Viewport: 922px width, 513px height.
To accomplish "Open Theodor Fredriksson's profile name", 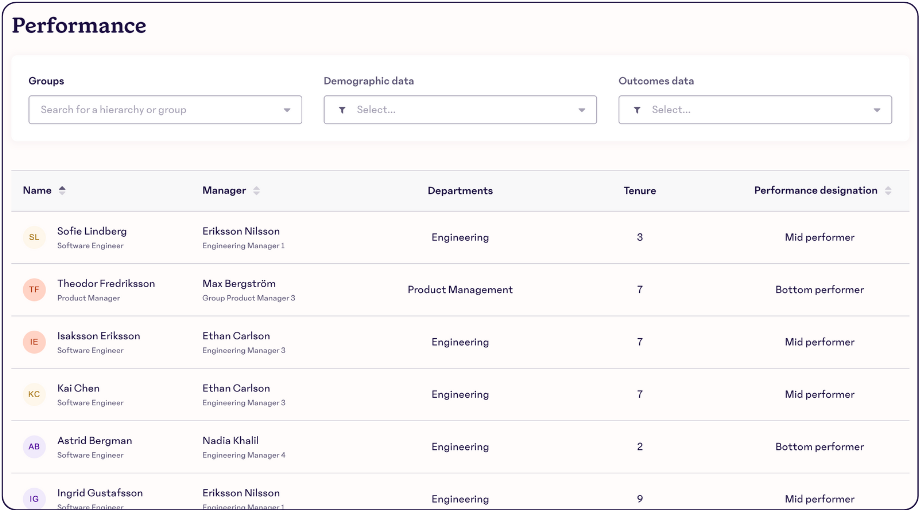I will click(x=106, y=284).
